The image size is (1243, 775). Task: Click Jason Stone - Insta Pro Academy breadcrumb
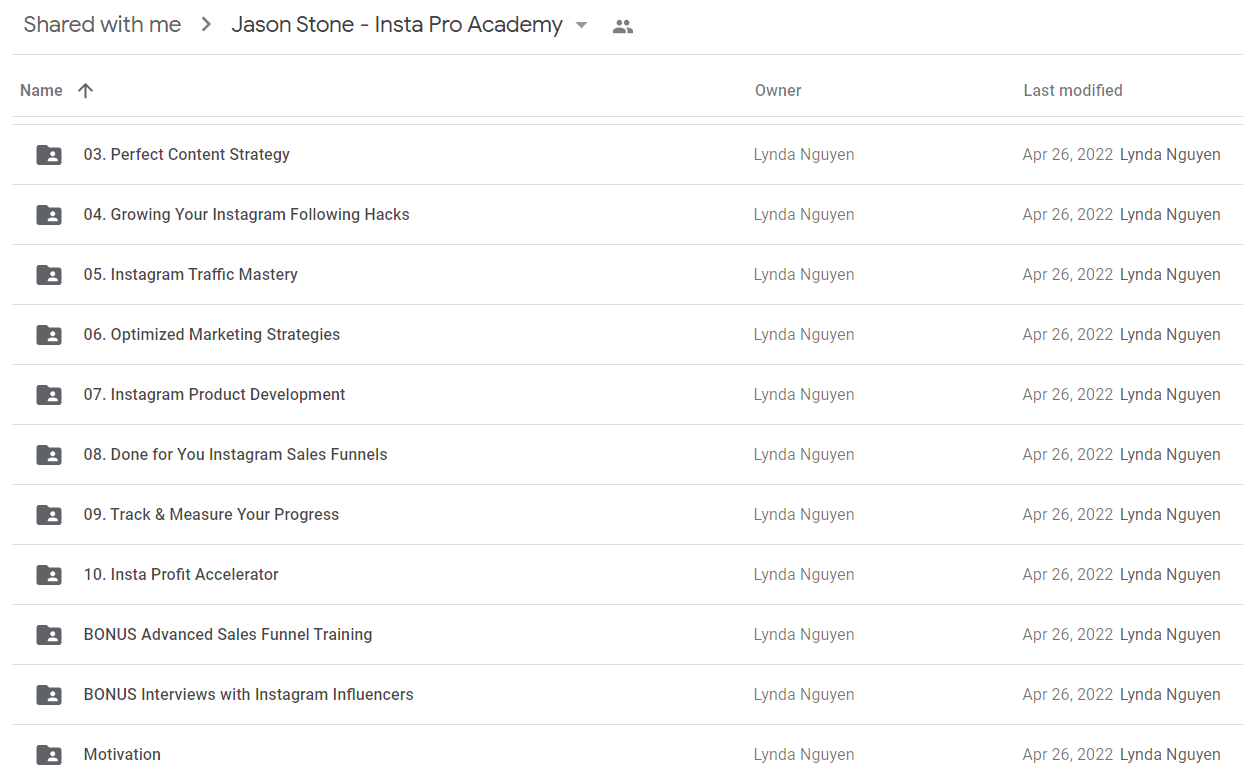397,25
